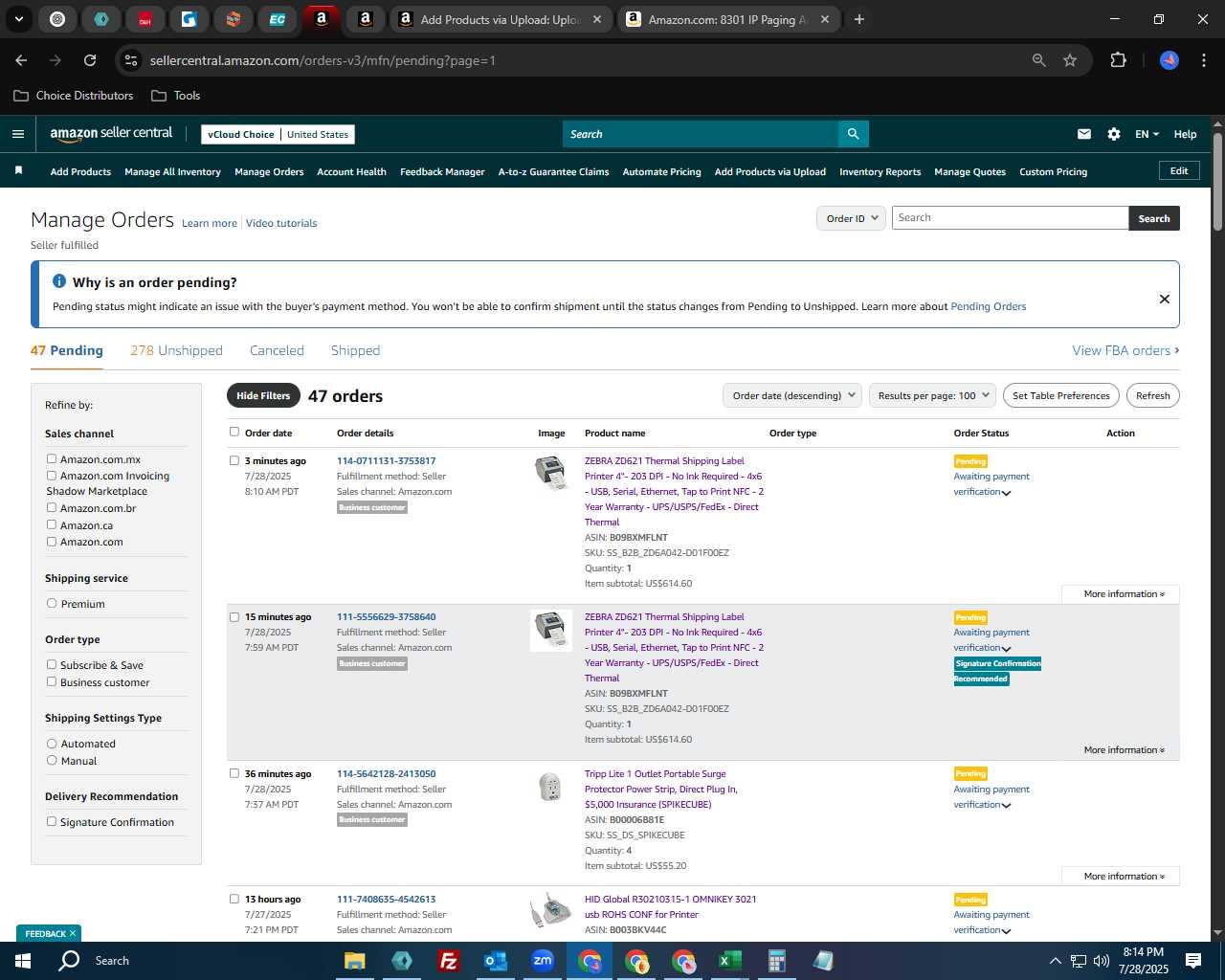Check the Amazon.com.mx sales channel filter
Image resolution: width=1225 pixels, height=980 pixels.
(52, 459)
